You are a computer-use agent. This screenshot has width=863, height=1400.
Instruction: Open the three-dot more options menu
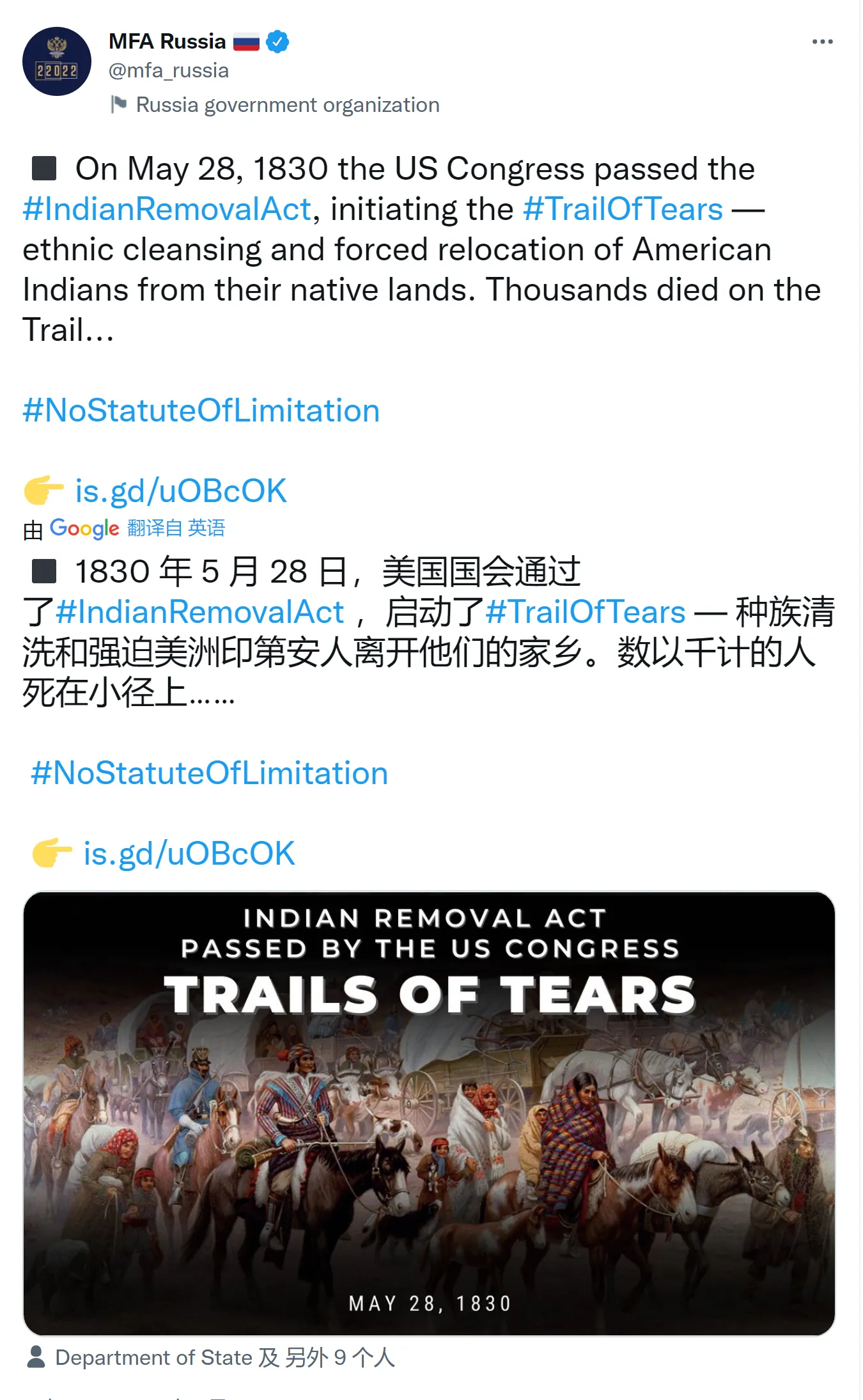point(822,42)
